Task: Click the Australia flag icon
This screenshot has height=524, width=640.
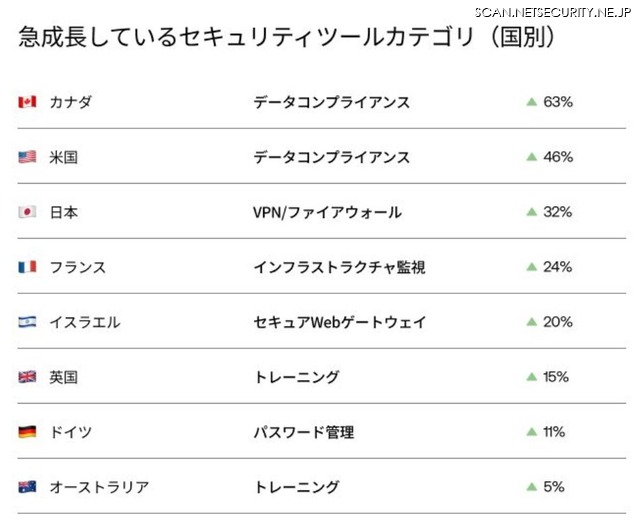Action: 27,487
